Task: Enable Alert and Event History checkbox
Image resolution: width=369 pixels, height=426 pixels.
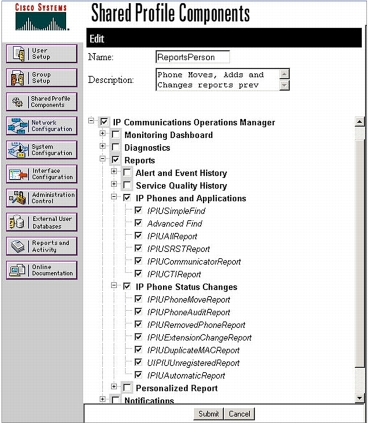Action: pos(127,173)
